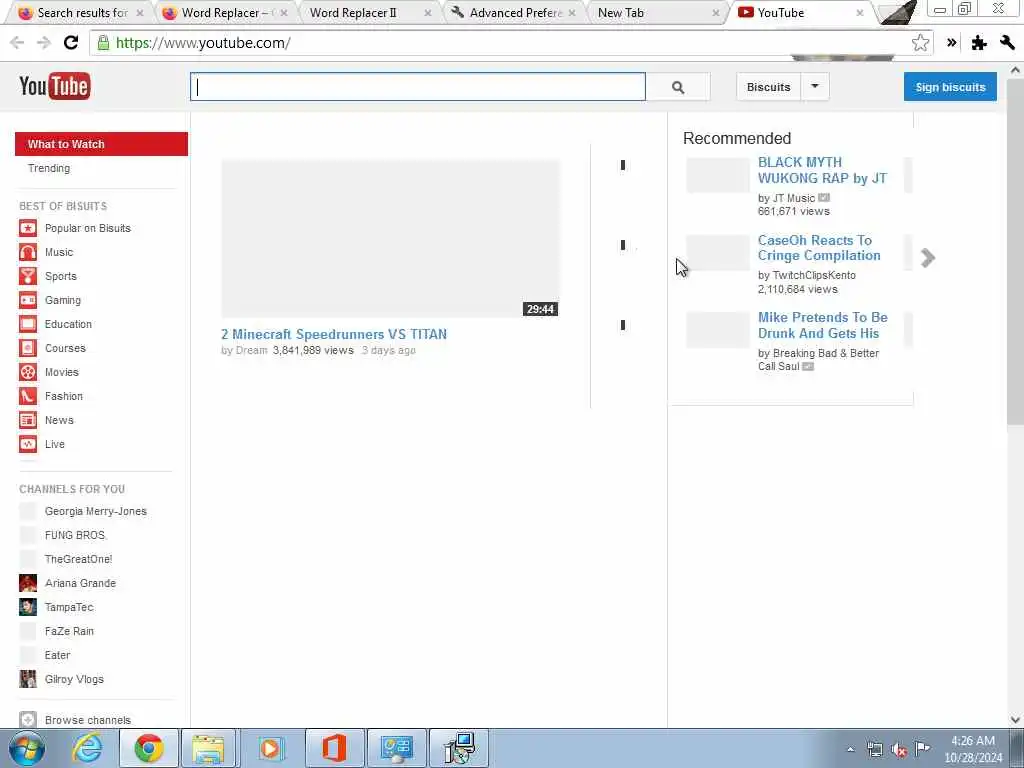
Task: Open Microsoft Office taskbar icon
Action: pos(333,748)
